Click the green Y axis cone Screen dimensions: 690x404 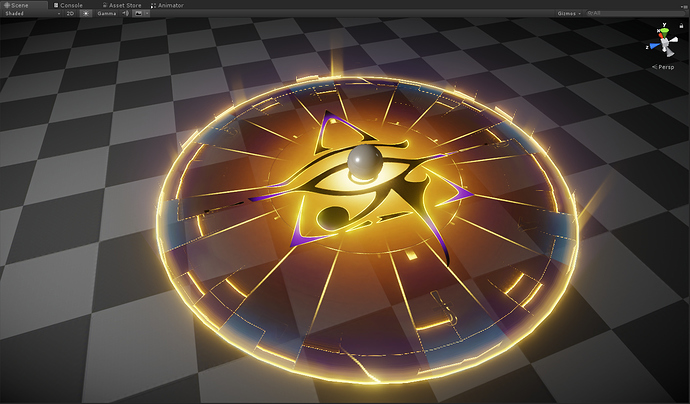pos(664,30)
